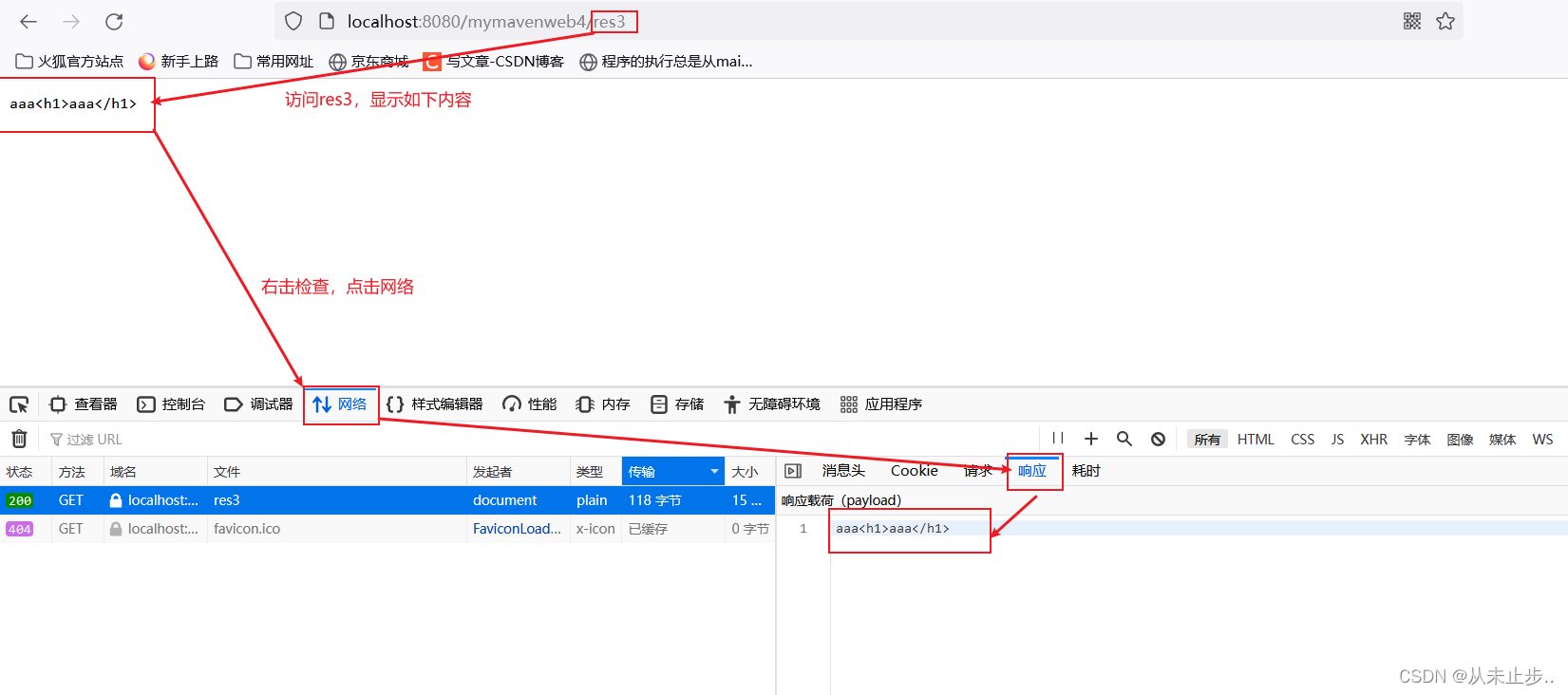Click the response payload line aaa<h1>aaa</h1>
Screen dimensions: 1568x695
pos(893,528)
